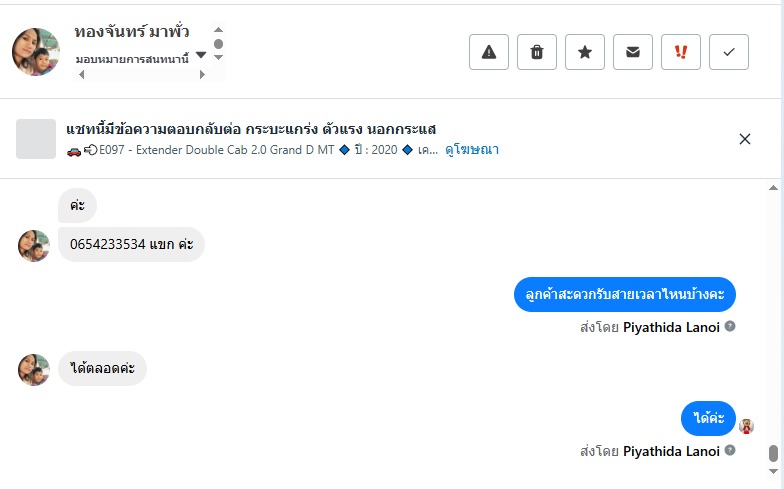Click the star follow-up button
This screenshot has width=784, height=489.
click(x=585, y=52)
